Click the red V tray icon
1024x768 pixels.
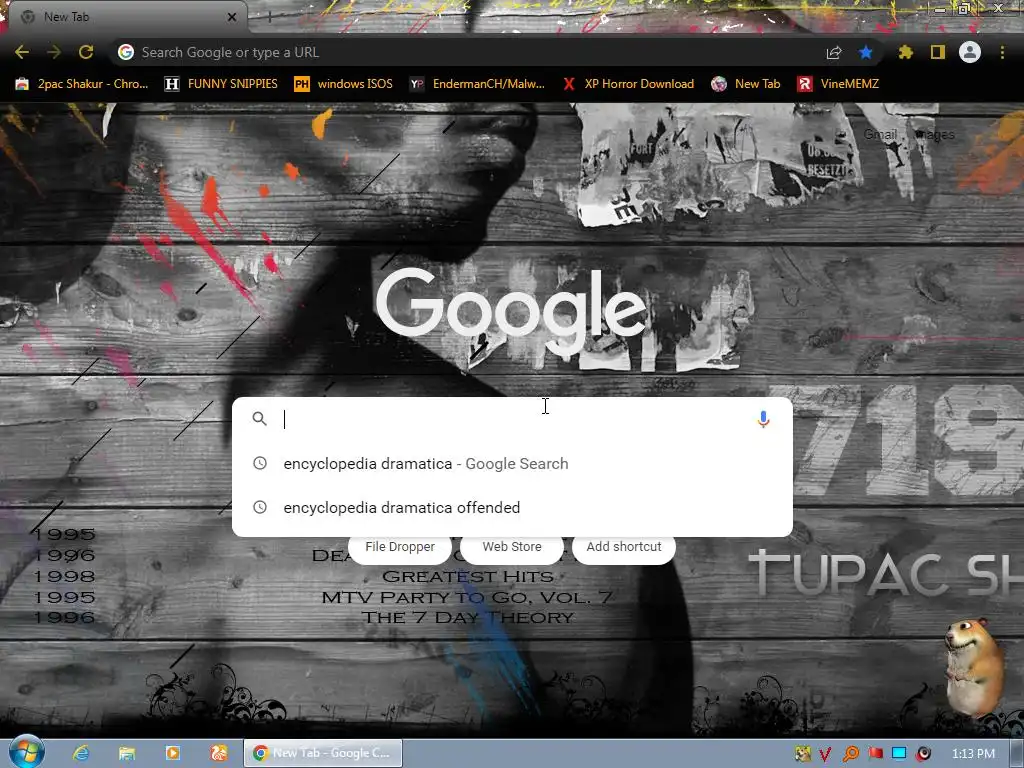click(825, 754)
